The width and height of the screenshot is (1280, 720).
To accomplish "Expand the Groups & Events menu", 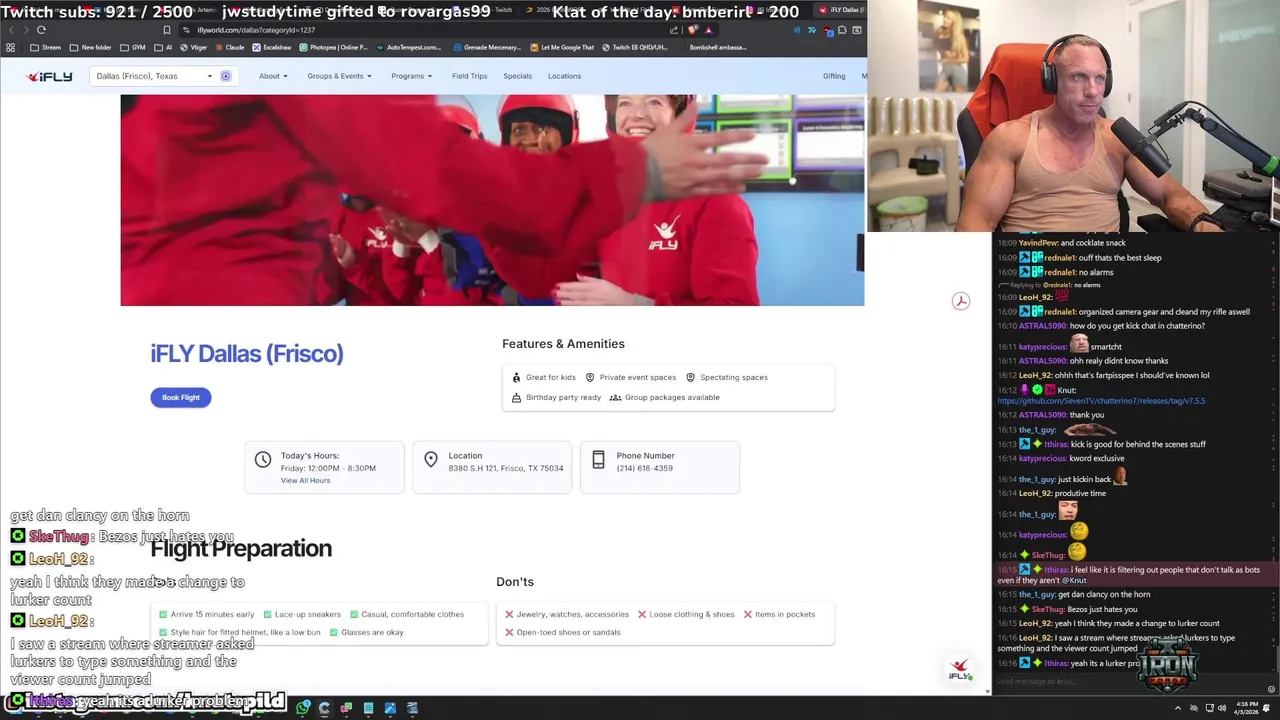I will [339, 76].
